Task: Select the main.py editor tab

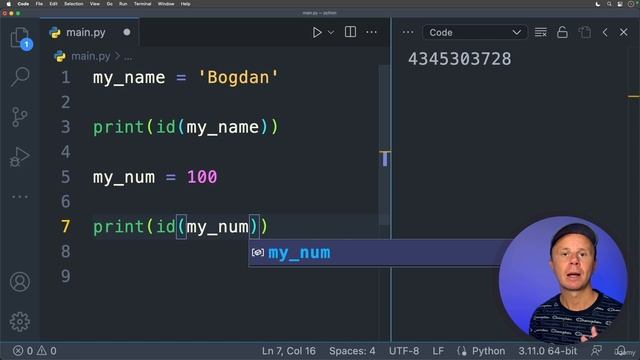Action: point(89,32)
